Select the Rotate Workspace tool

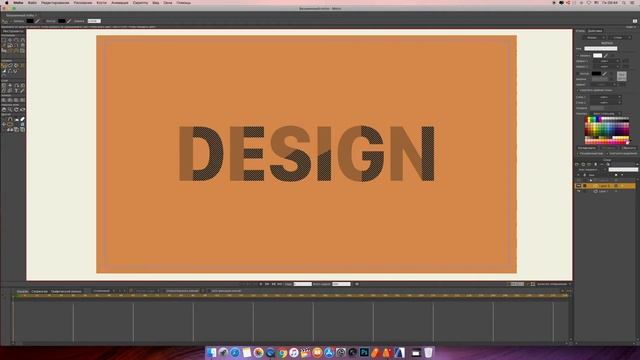tap(16, 110)
